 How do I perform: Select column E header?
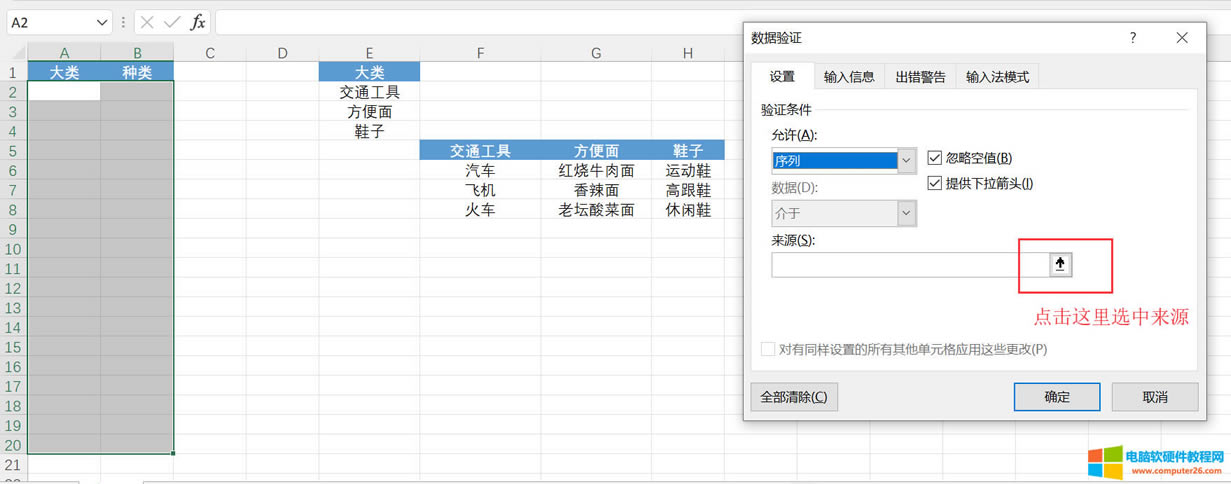[x=369, y=53]
